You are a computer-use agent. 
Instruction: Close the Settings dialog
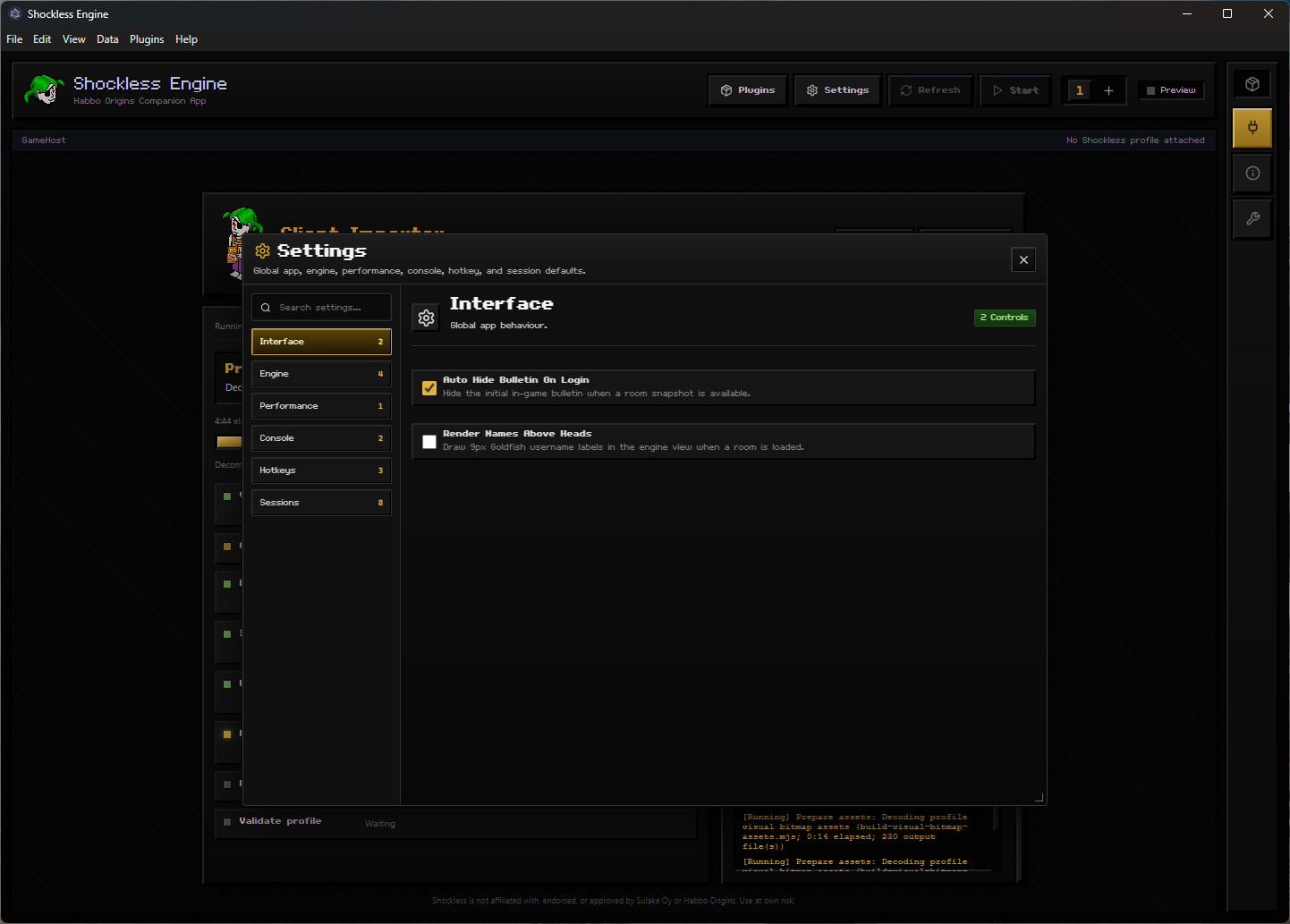pyautogui.click(x=1024, y=259)
